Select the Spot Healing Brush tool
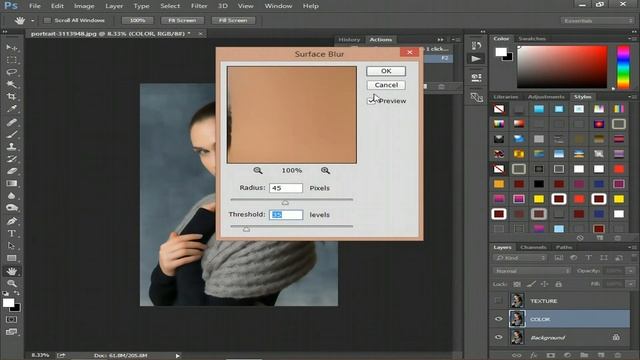Screen dimensions: 640x360 11,122
